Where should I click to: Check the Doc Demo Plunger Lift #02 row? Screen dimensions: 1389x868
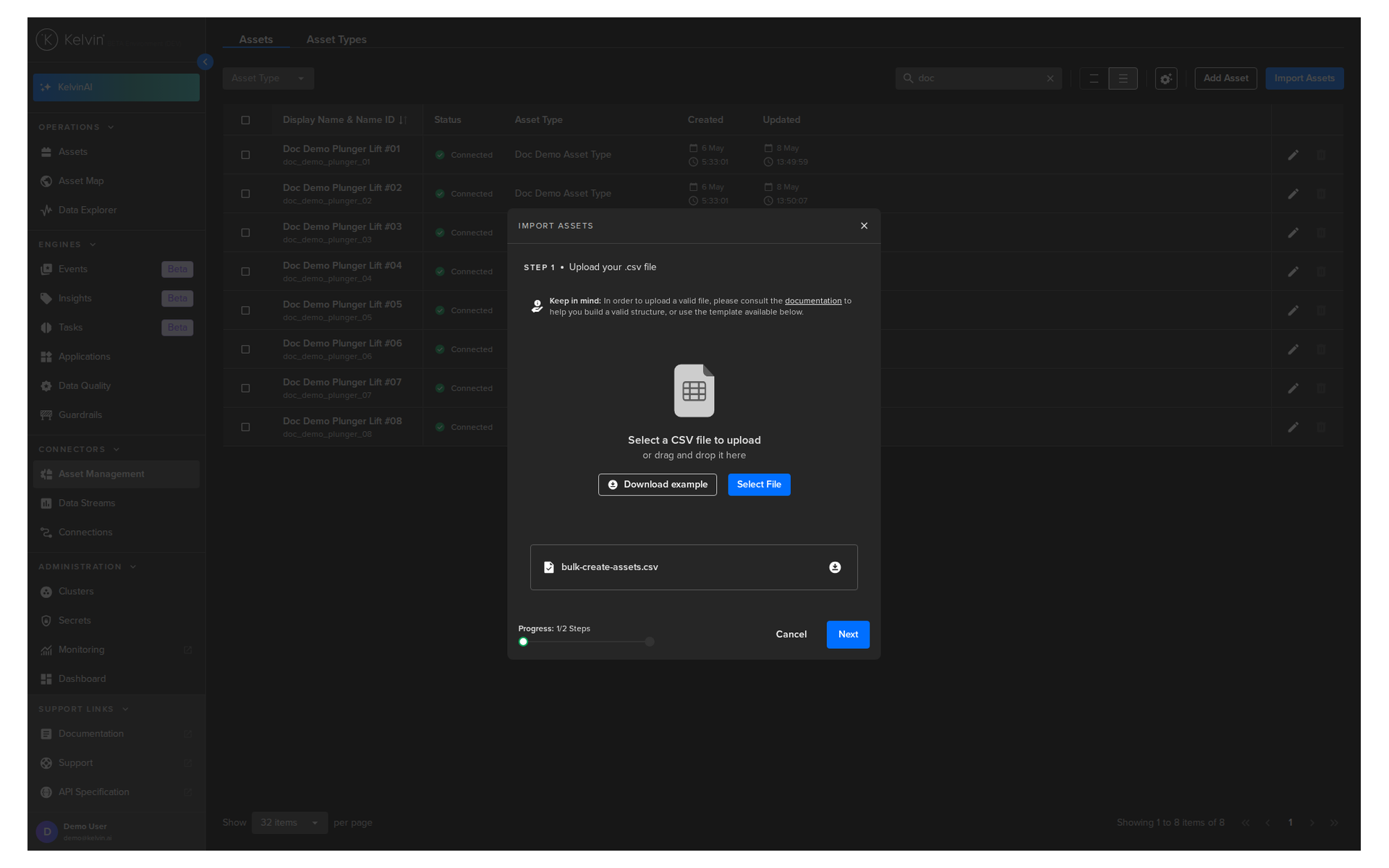[245, 194]
